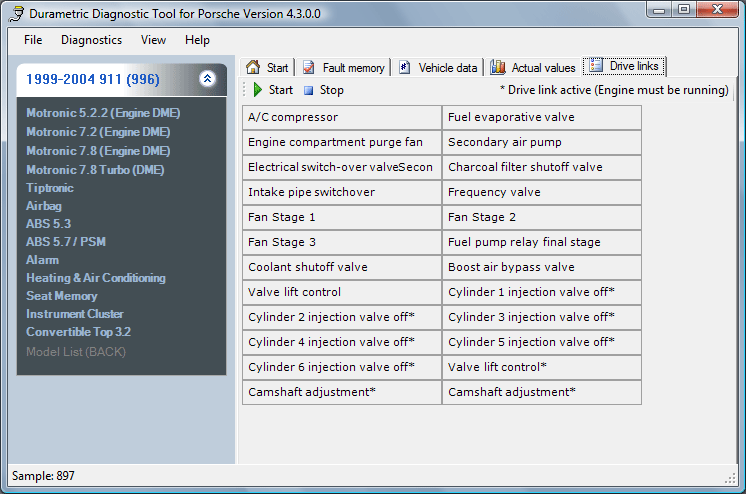The height and width of the screenshot is (494, 746).
Task: Select Cylinder 3 injection valve off*
Action: (541, 317)
